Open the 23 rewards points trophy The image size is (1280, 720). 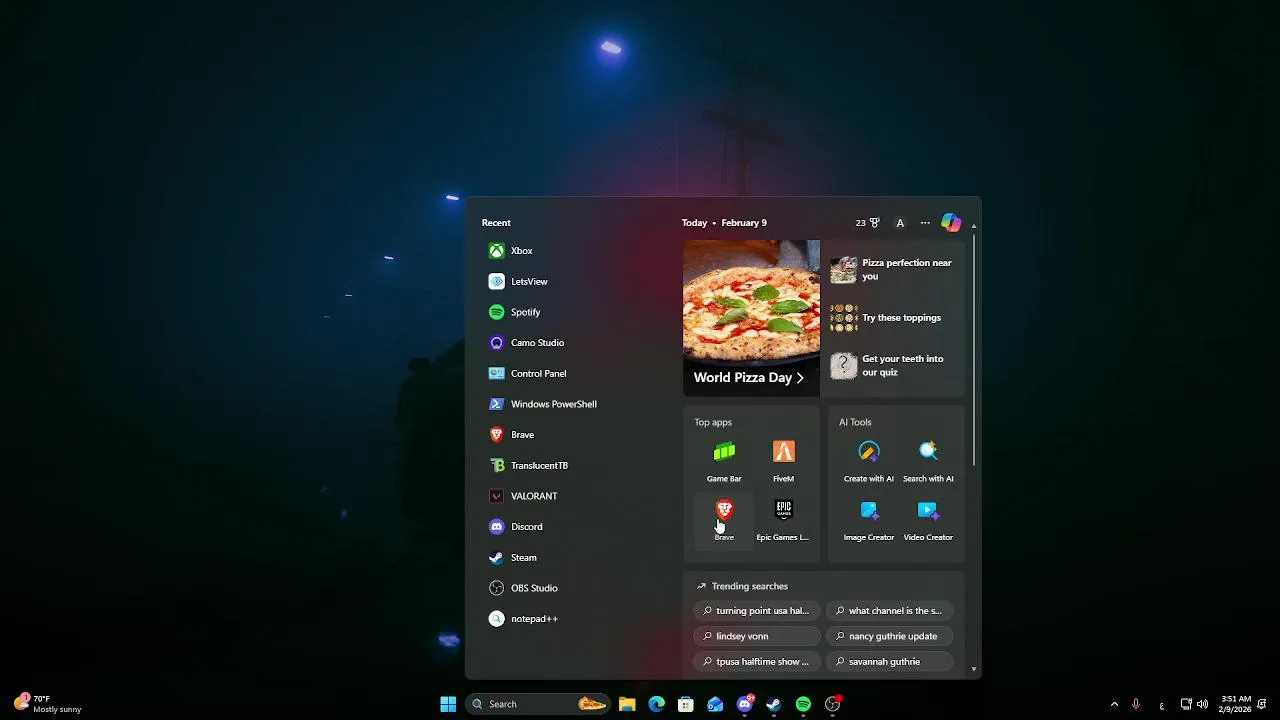pyautogui.click(x=867, y=223)
